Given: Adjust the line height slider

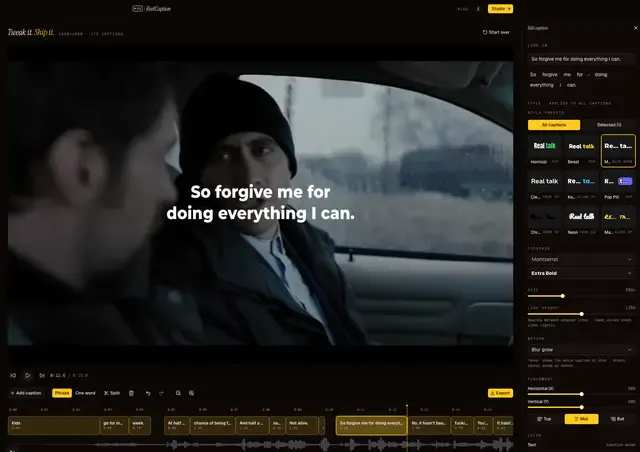Looking at the screenshot, I should click(x=581, y=314).
